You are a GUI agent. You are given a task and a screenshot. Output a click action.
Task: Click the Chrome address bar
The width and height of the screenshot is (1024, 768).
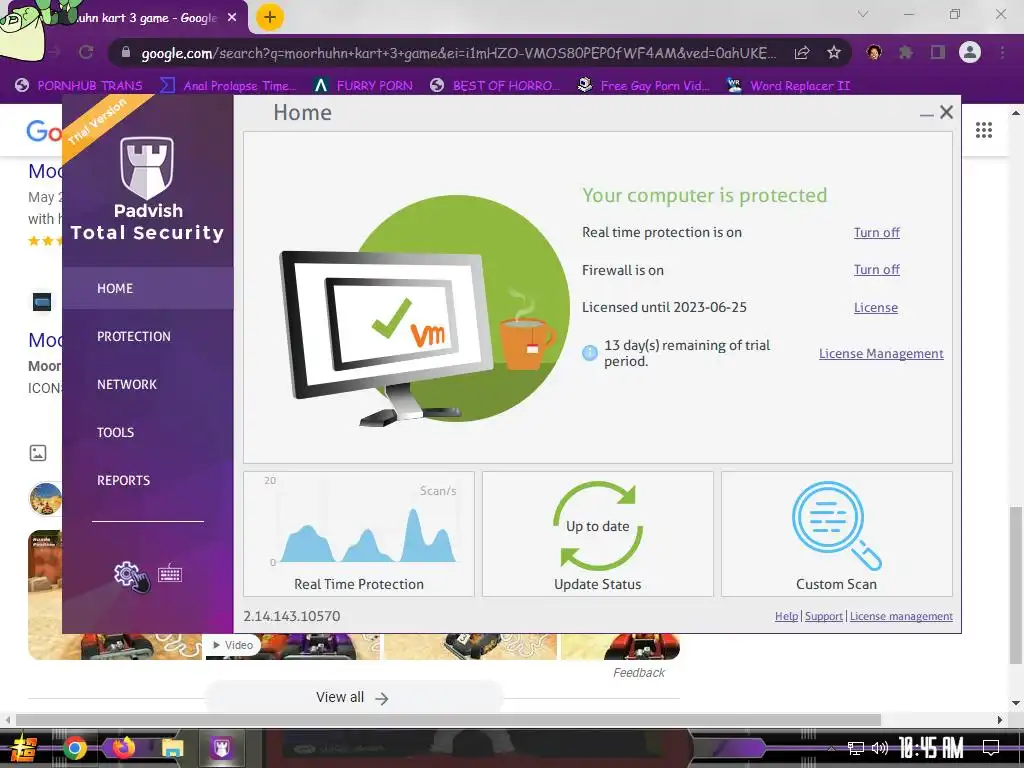click(457, 53)
